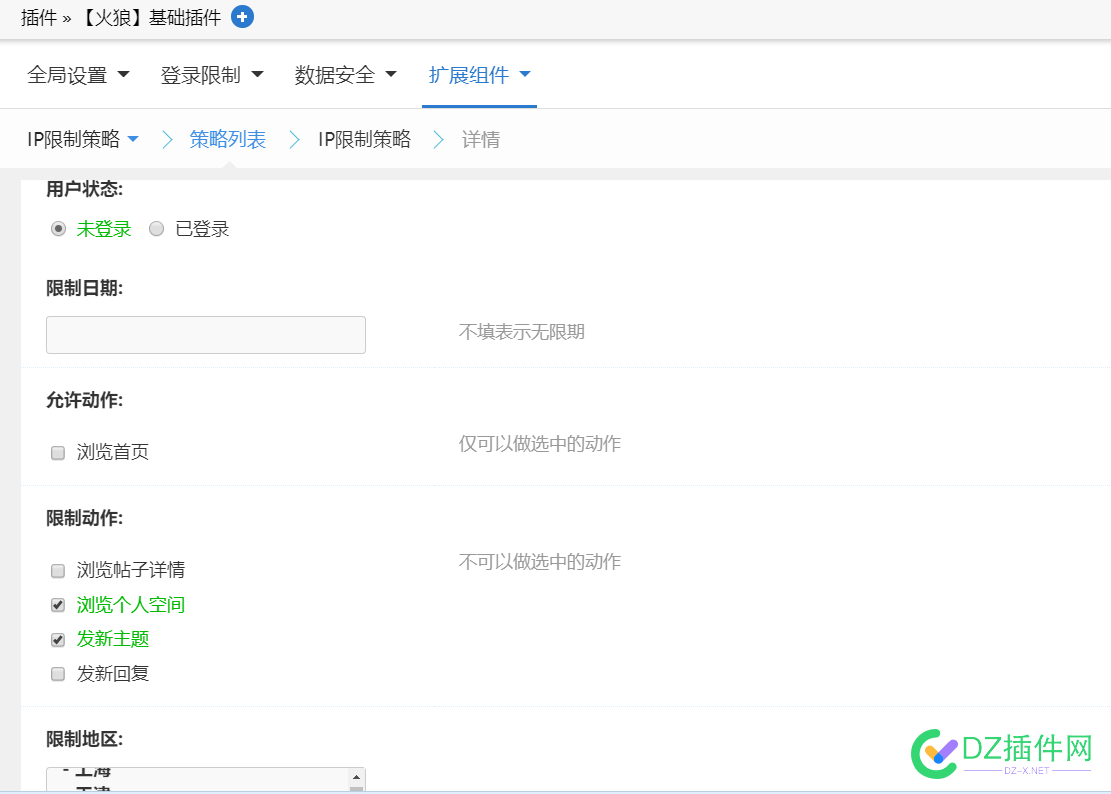
Task: Enable the 浏览首页 checkbox
Action: point(58,453)
